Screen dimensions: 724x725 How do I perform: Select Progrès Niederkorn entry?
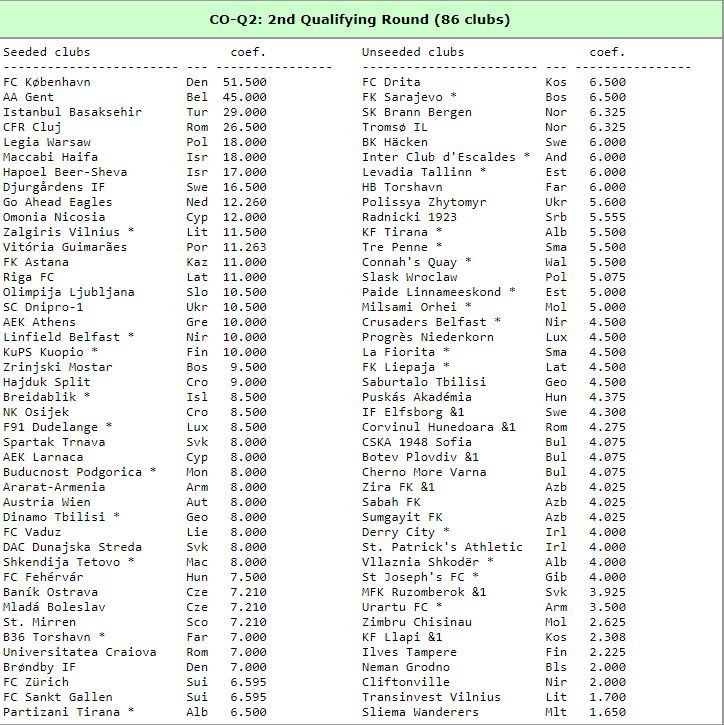click(428, 337)
